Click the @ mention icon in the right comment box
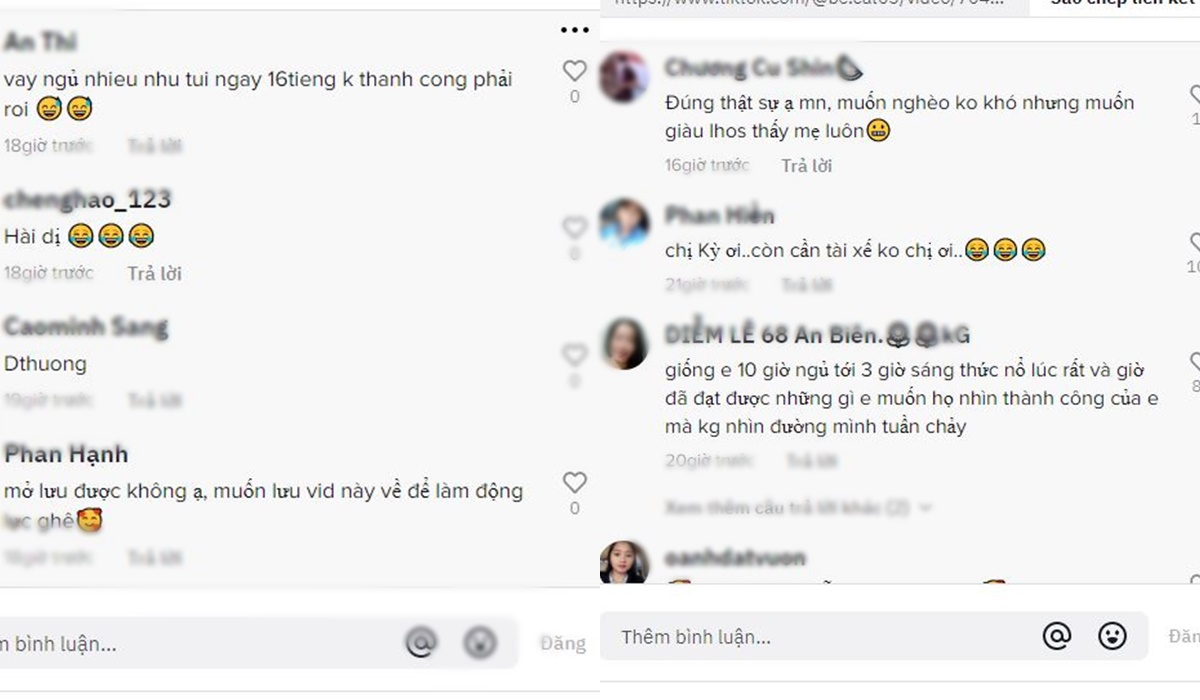Screen dimensions: 1200x700 point(1057,636)
